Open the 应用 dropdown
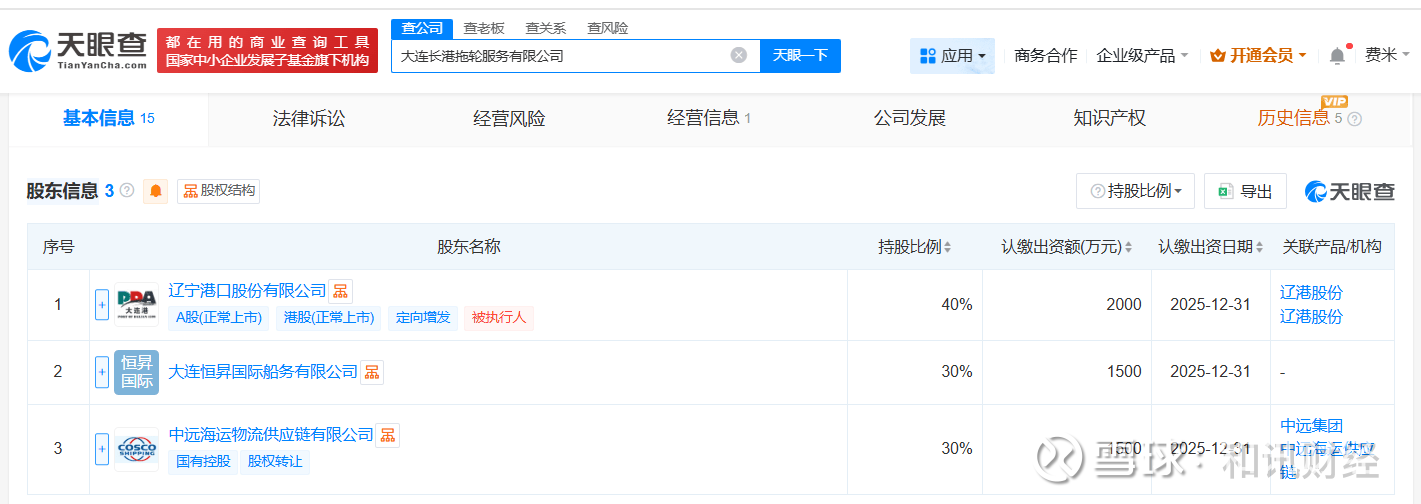The image size is (1421, 504). (x=952, y=56)
